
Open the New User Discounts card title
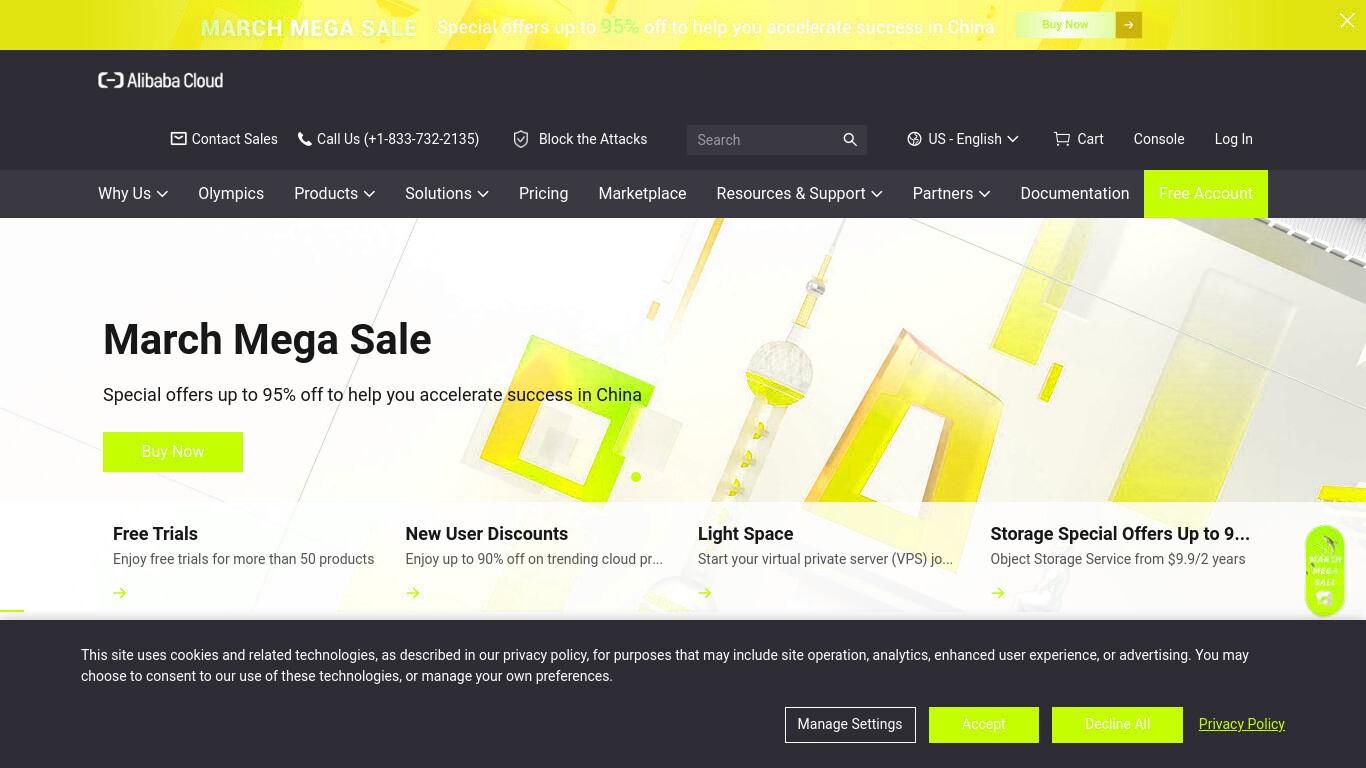tap(487, 534)
